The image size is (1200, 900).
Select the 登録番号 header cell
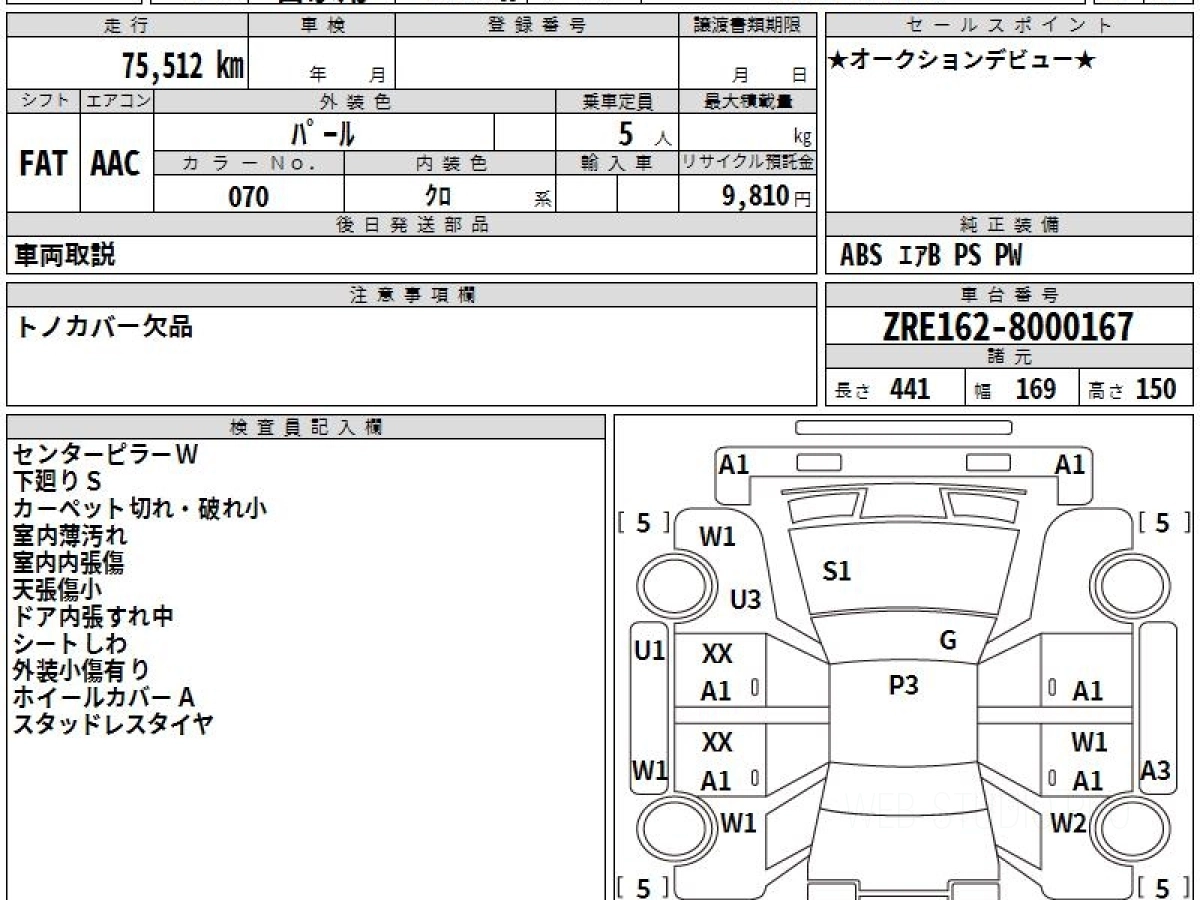pyautogui.click(x=537, y=26)
